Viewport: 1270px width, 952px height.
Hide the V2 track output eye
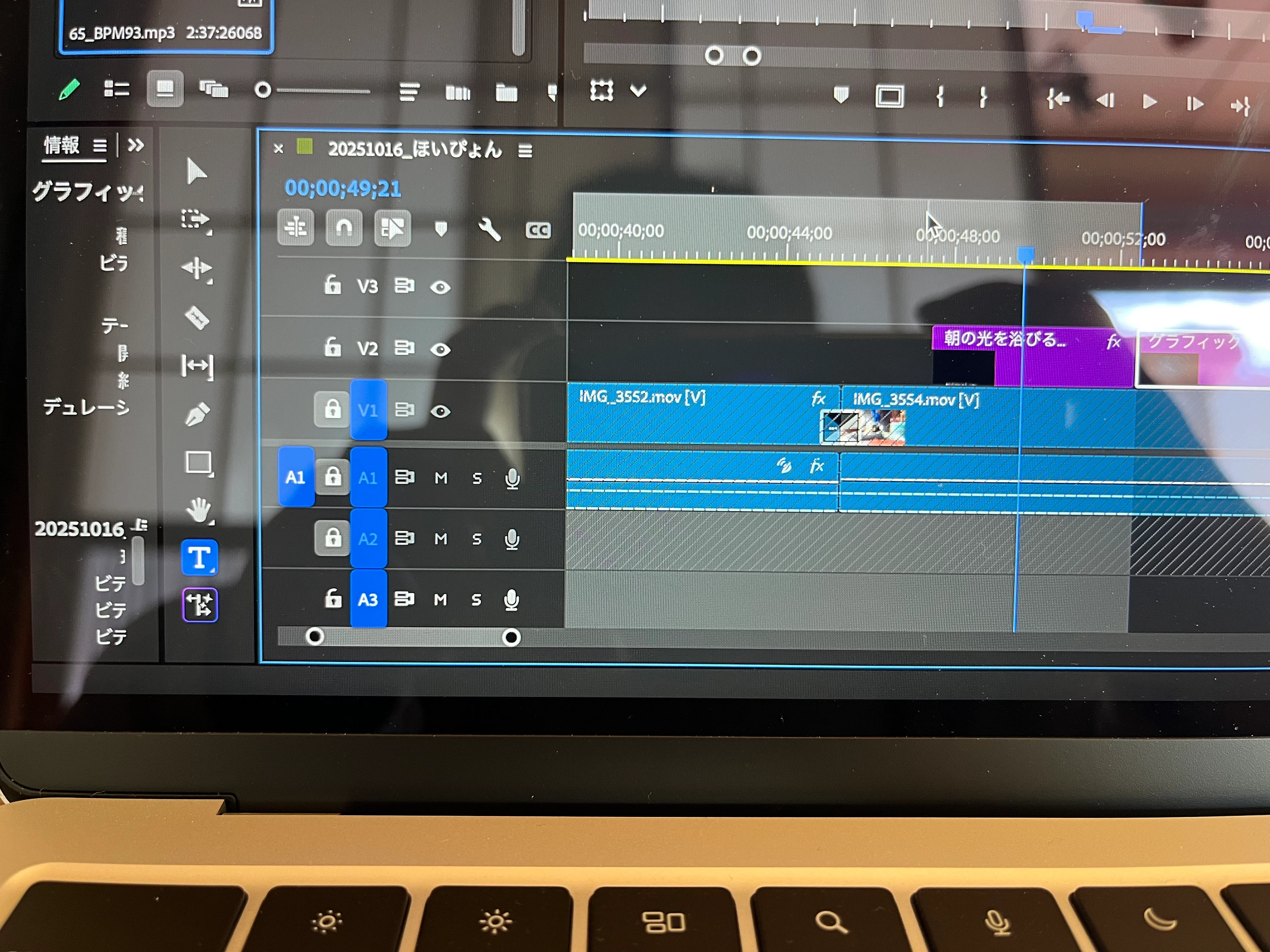coord(440,349)
